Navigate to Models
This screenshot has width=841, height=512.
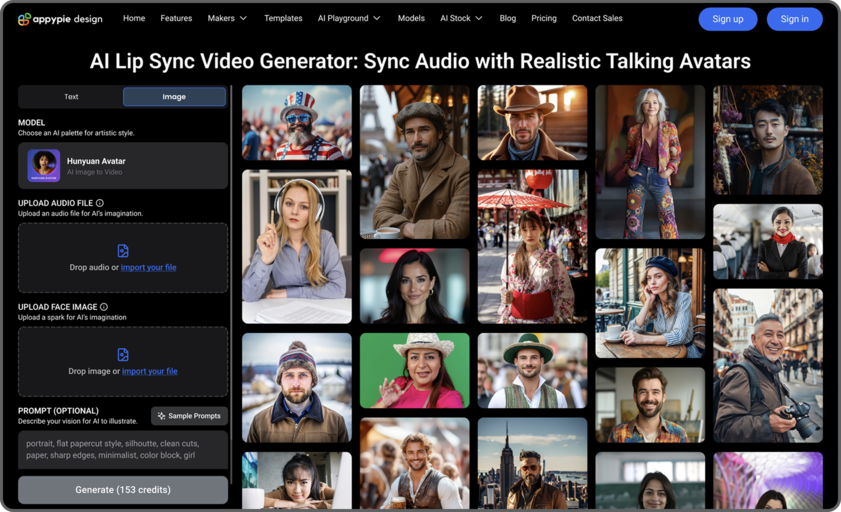pyautogui.click(x=411, y=18)
